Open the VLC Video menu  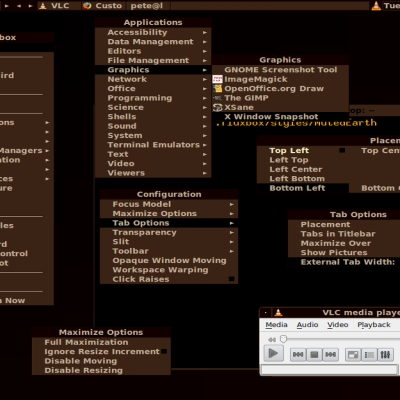[338, 325]
